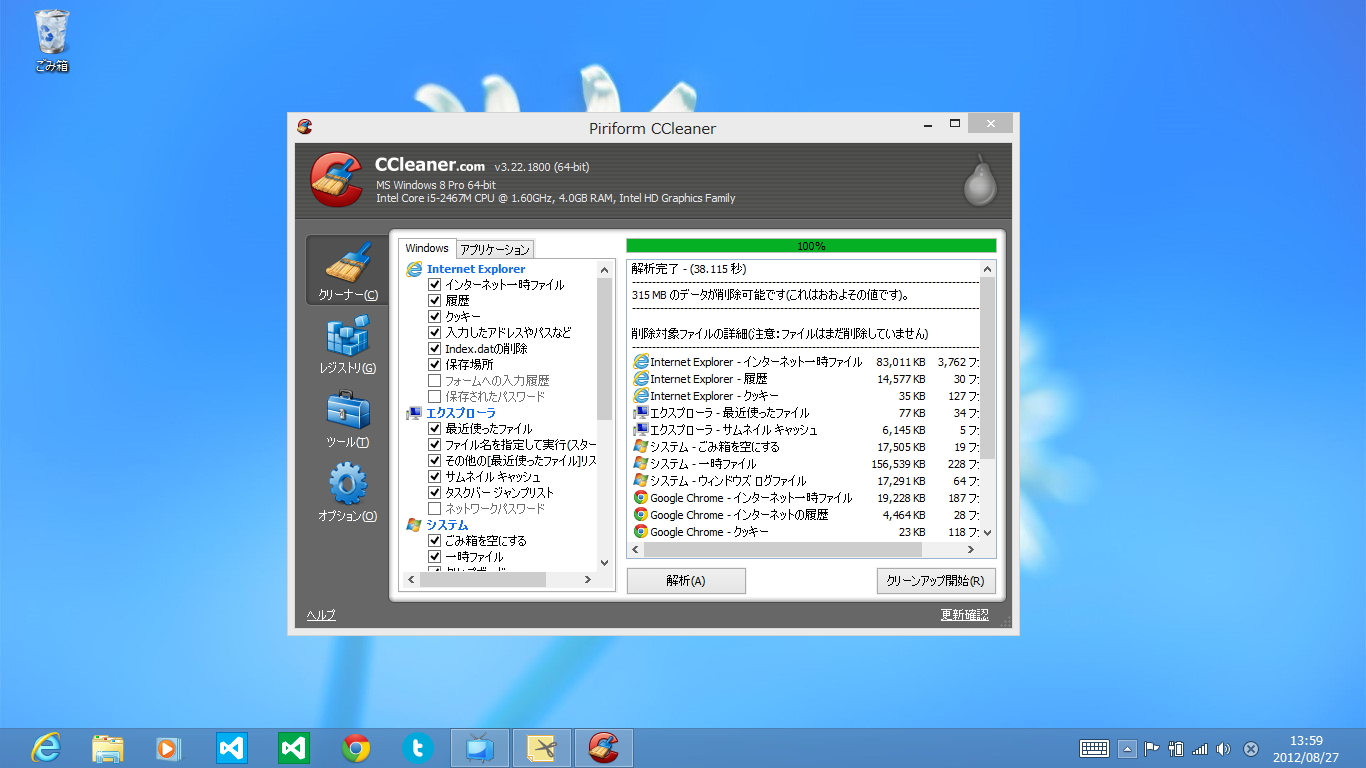Select the レジストリ sidebar icon
This screenshot has height=768, width=1366.
[346, 343]
